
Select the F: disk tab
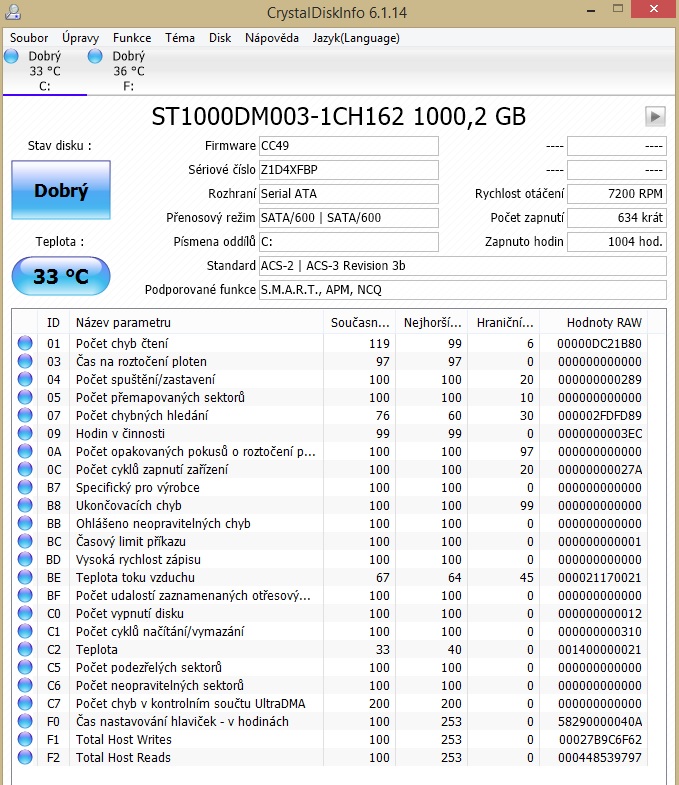tap(128, 71)
